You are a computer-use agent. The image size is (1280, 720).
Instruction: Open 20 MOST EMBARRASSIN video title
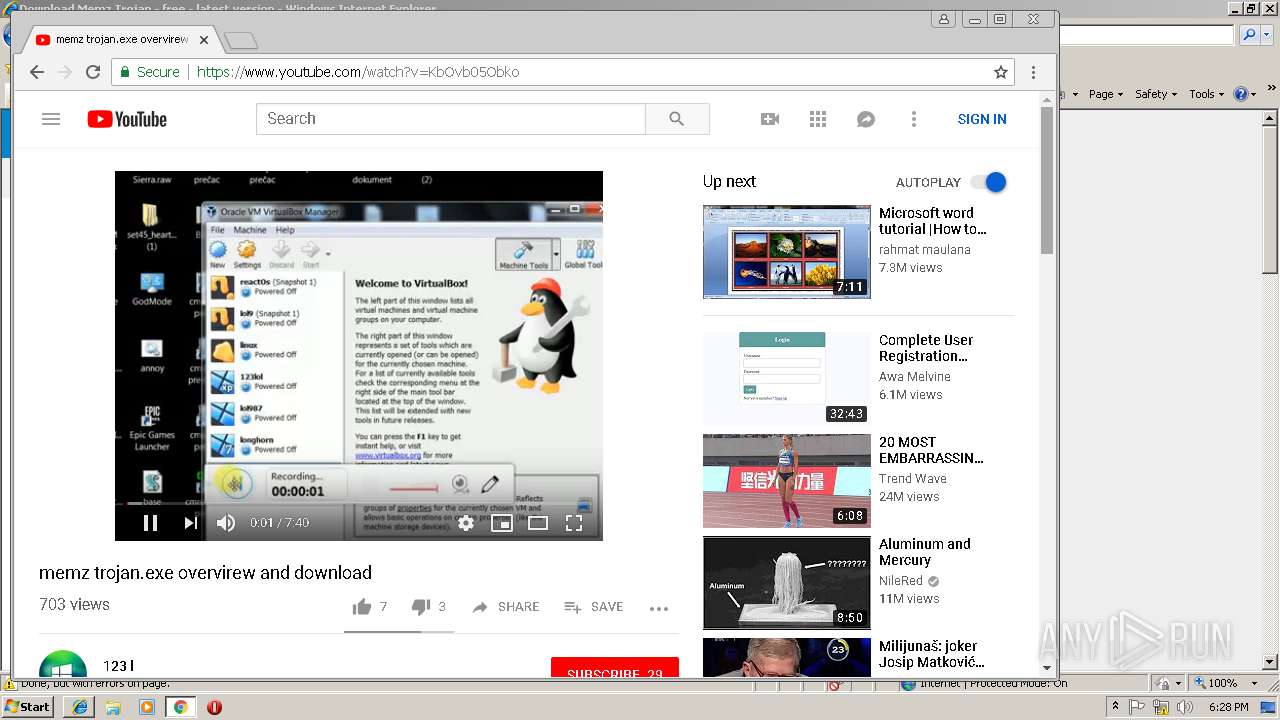point(931,450)
